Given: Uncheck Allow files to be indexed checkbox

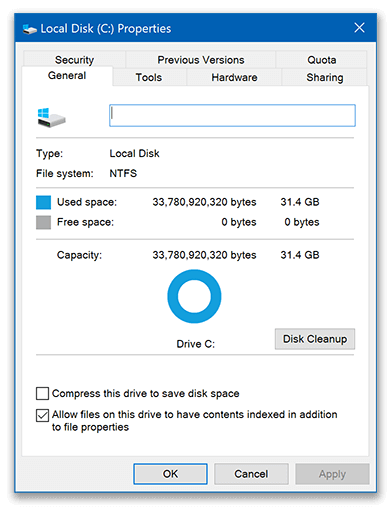Looking at the screenshot, I should (42, 415).
